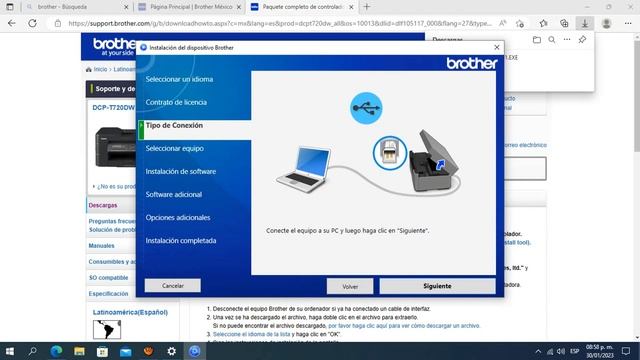Open Edge settings and more menu
This screenshot has height=360, width=640.
pos(628,23)
